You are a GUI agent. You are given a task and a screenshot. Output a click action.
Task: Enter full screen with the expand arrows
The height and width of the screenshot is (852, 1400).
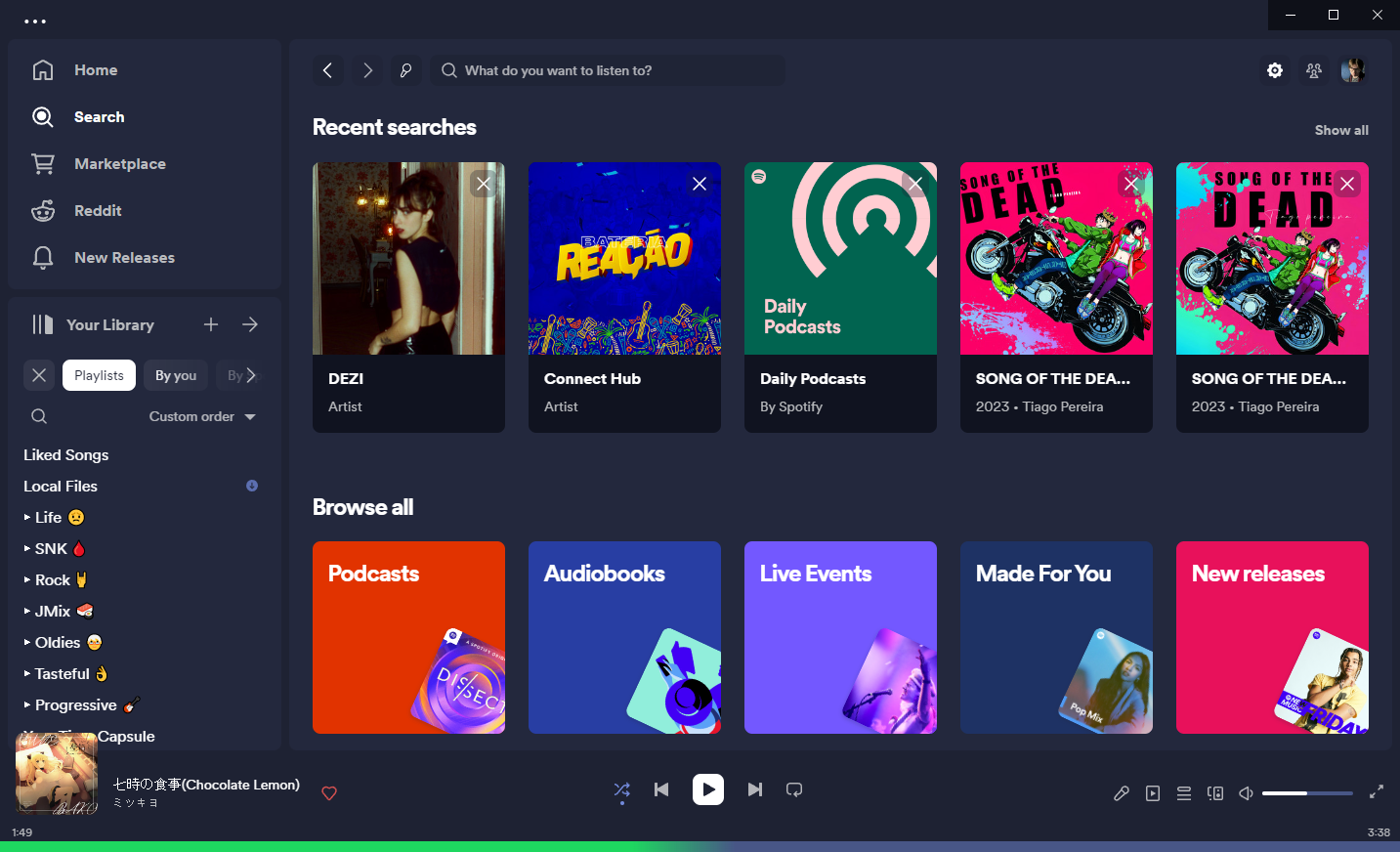[x=1377, y=792]
